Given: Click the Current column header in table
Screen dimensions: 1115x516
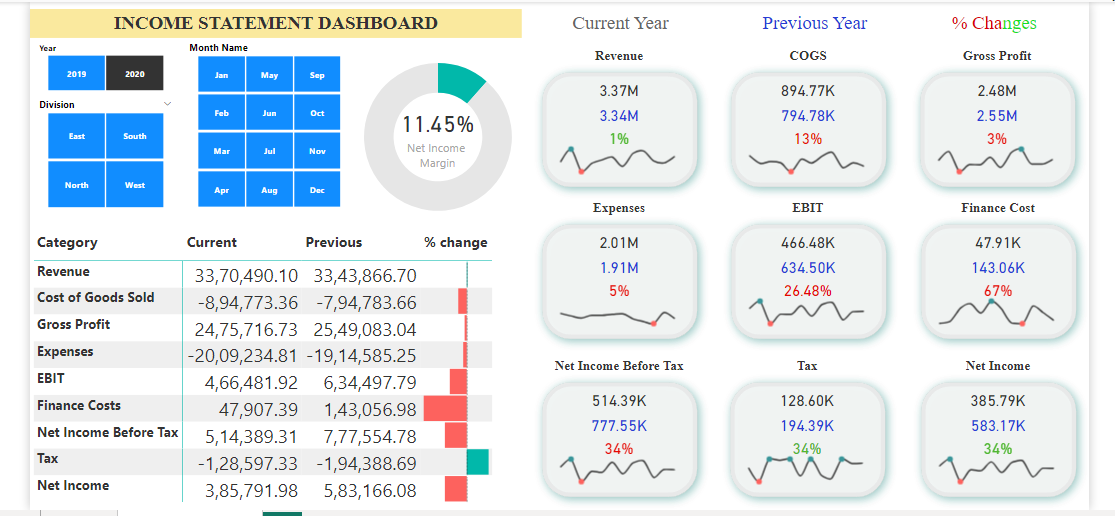Looking at the screenshot, I should (212, 242).
